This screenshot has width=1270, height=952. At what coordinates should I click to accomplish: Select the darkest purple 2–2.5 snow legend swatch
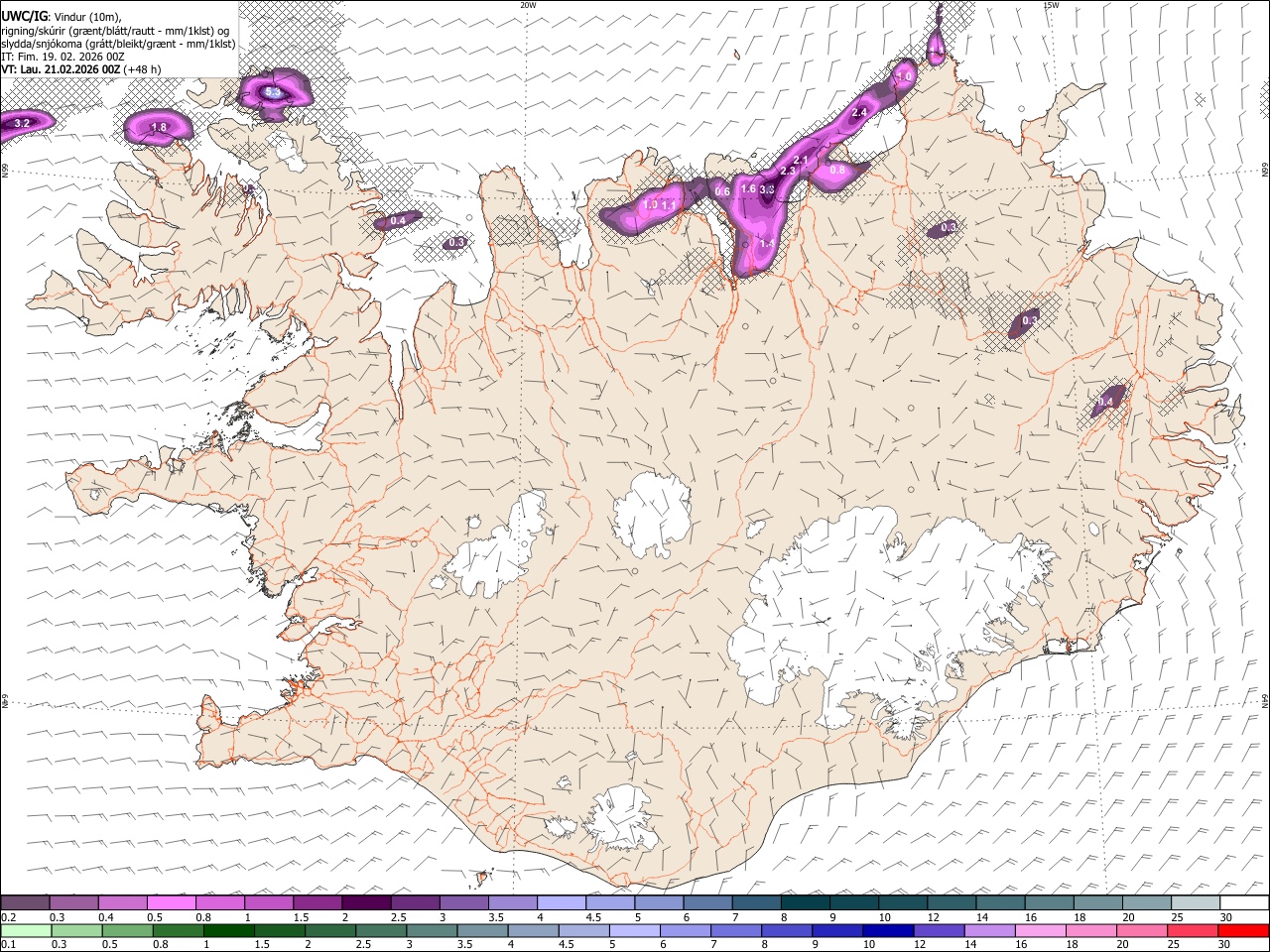point(366,902)
